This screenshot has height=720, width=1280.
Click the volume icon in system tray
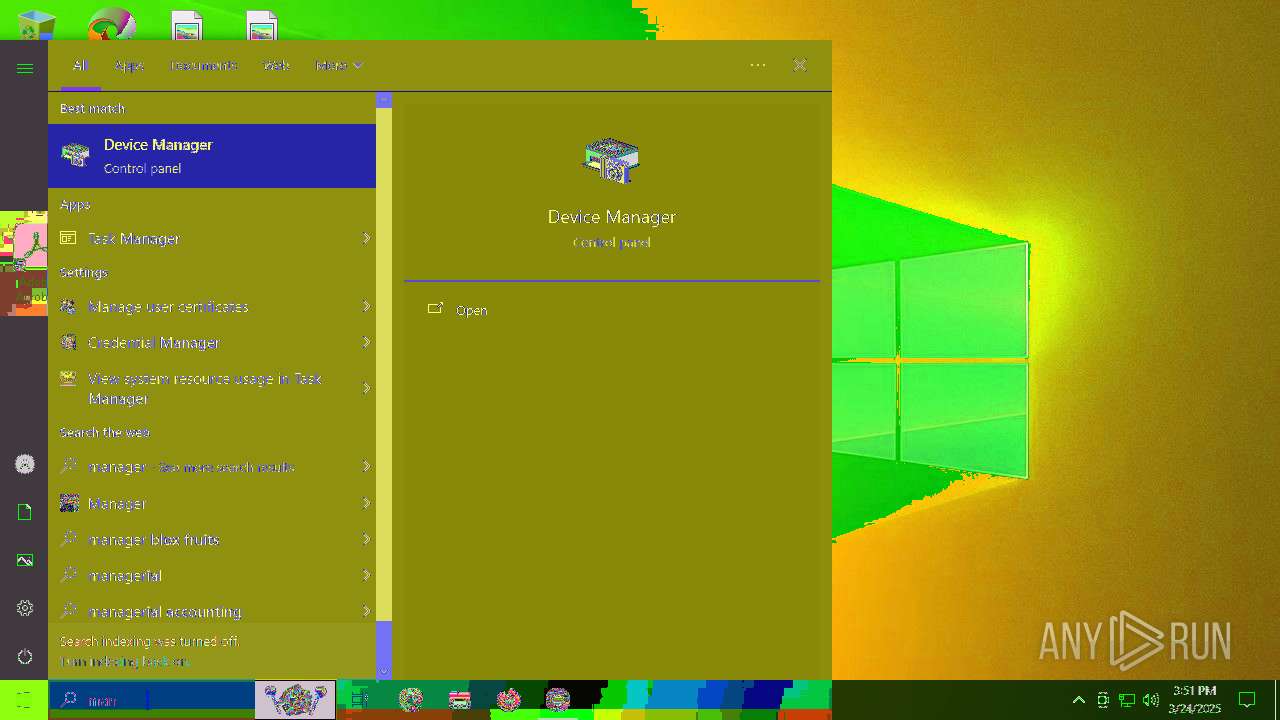[1150, 700]
